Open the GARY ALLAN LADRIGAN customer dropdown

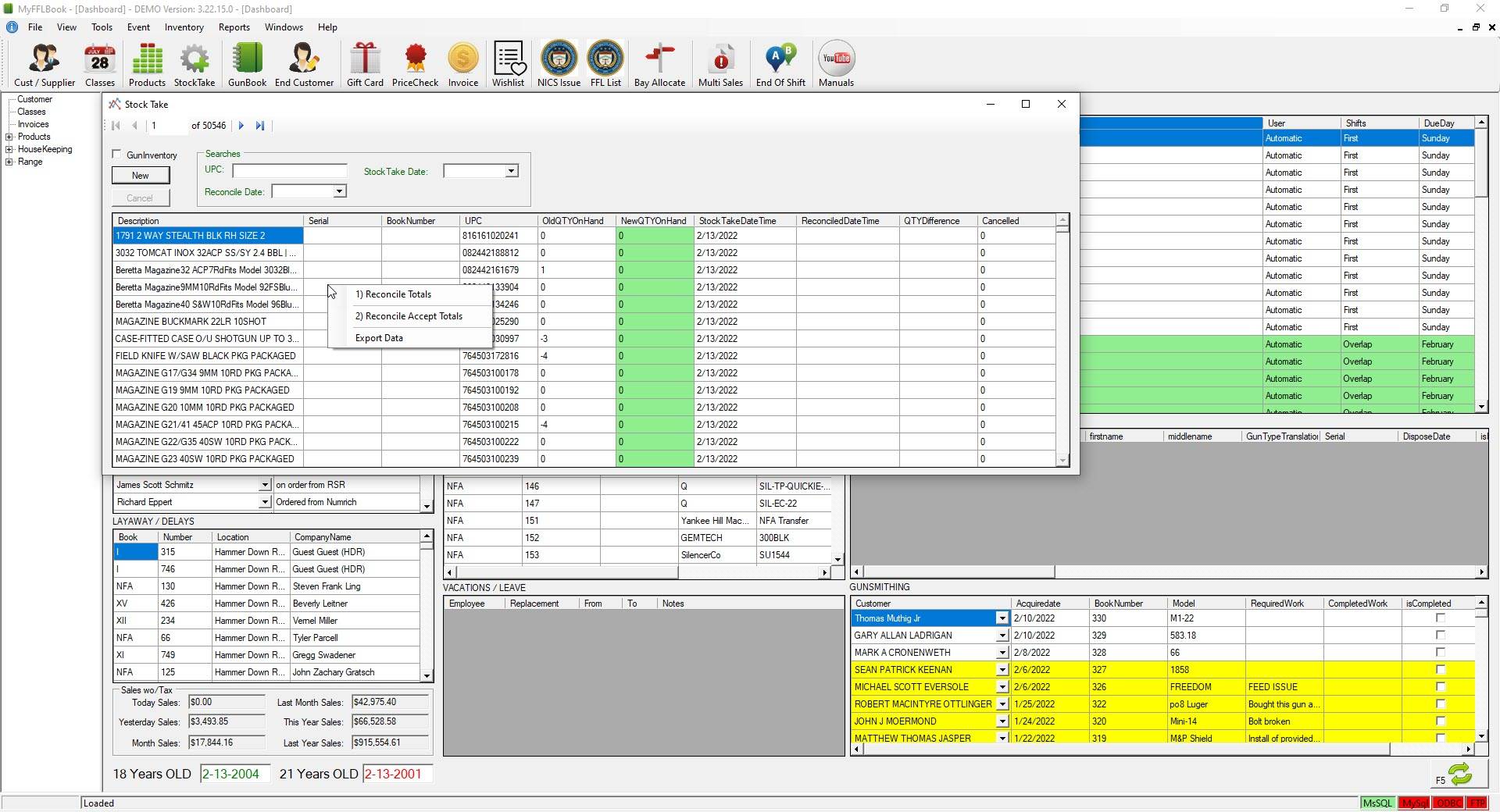tap(1002, 636)
